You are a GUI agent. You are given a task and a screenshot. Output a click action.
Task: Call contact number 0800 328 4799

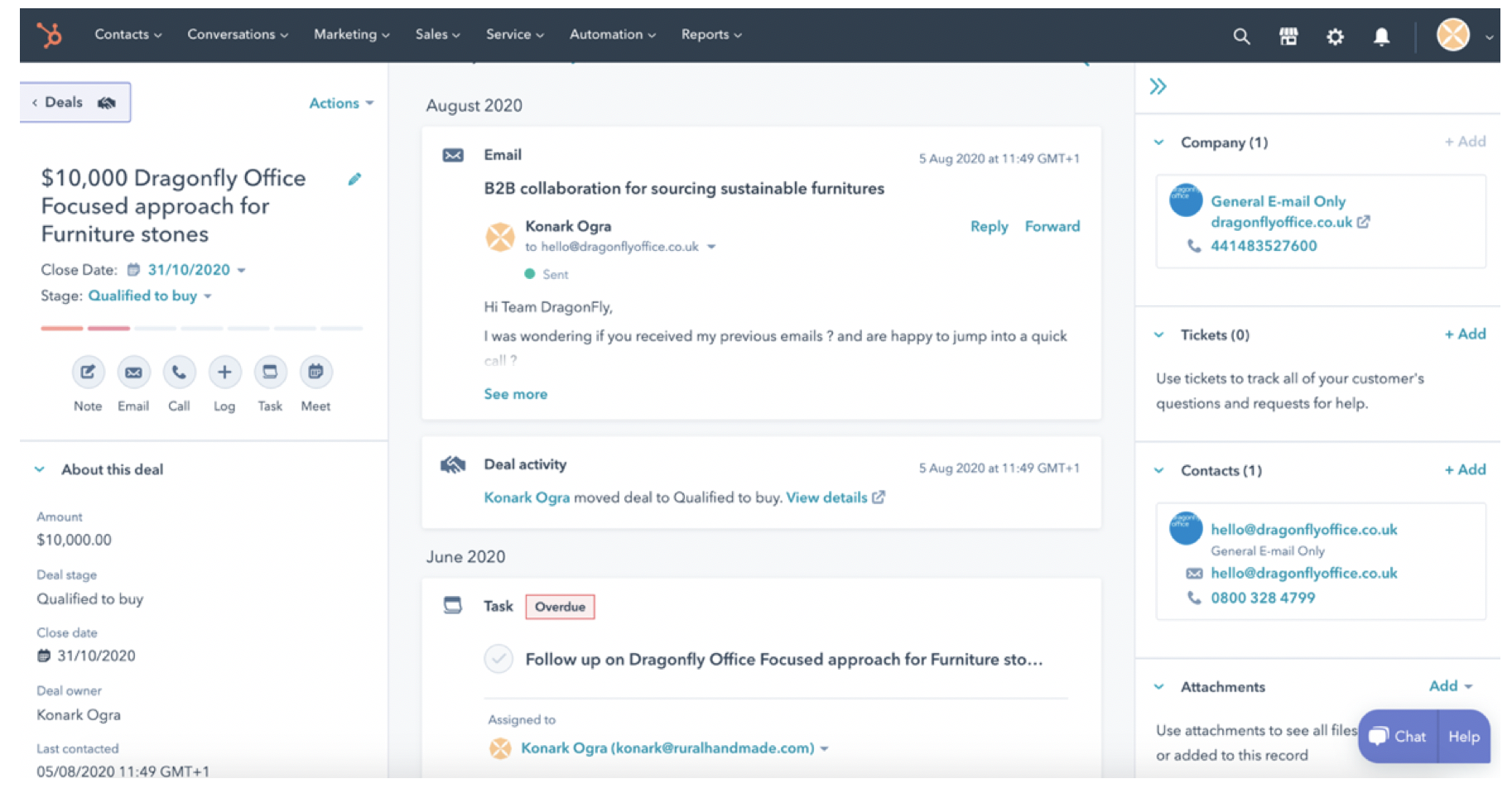pos(1263,598)
